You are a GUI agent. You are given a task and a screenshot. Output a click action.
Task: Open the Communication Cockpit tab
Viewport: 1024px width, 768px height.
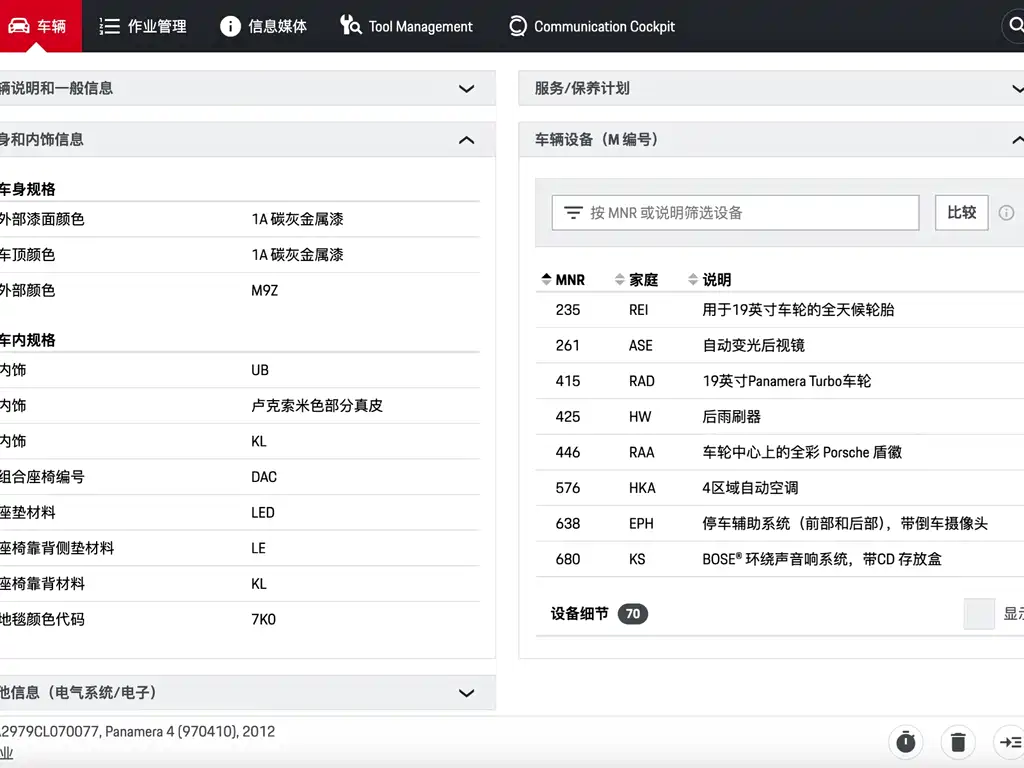(592, 26)
